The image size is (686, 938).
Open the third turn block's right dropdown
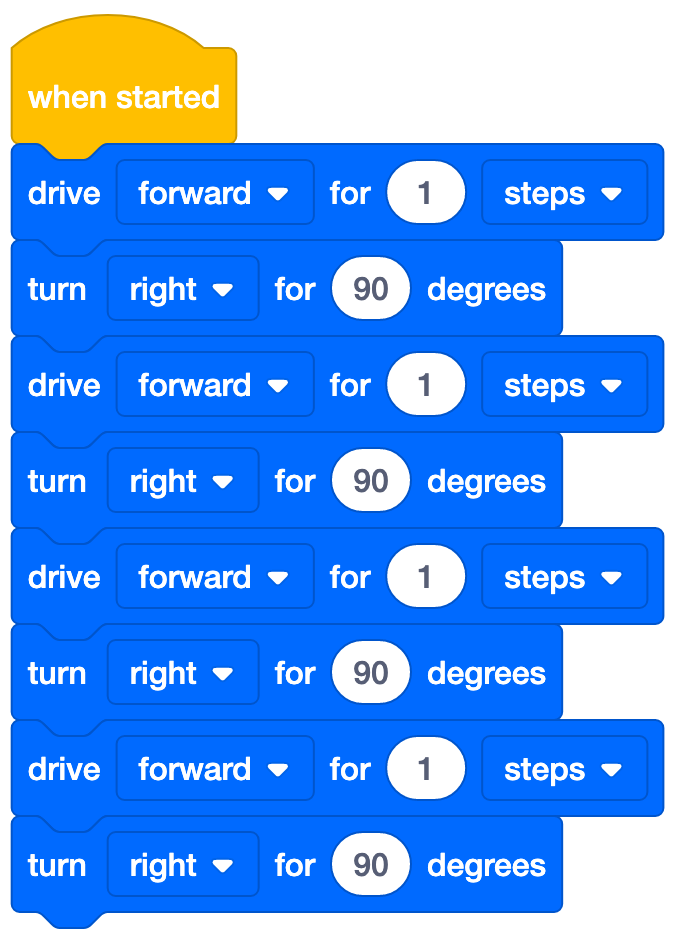click(x=182, y=672)
